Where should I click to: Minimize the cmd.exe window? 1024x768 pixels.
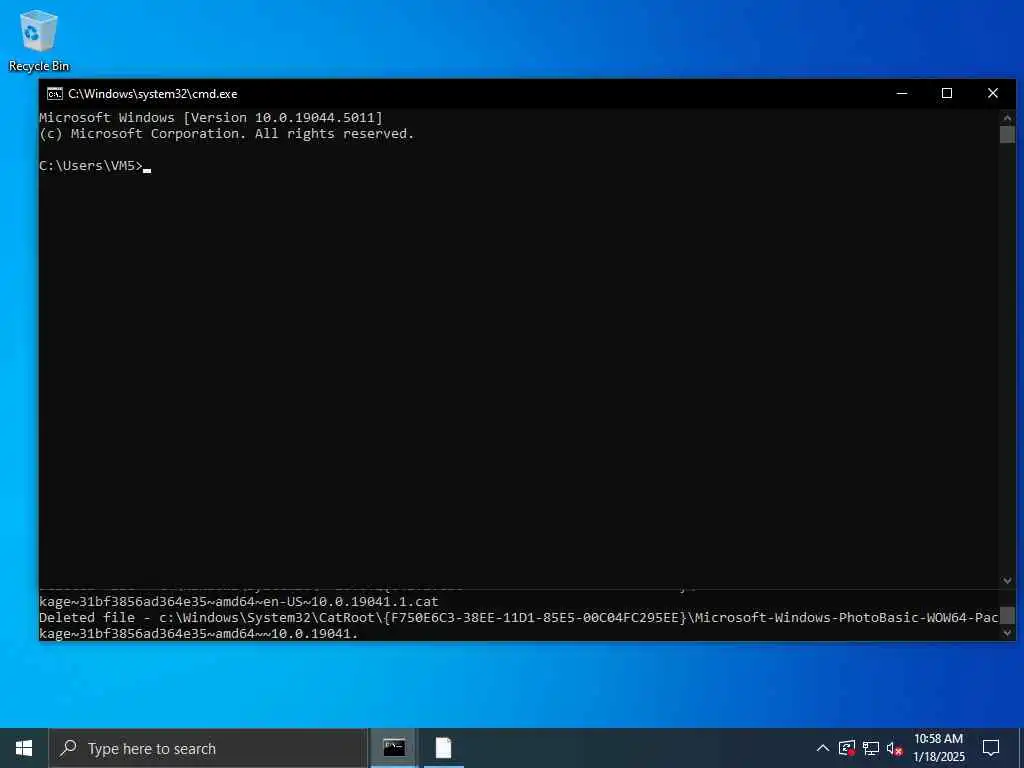click(x=902, y=93)
